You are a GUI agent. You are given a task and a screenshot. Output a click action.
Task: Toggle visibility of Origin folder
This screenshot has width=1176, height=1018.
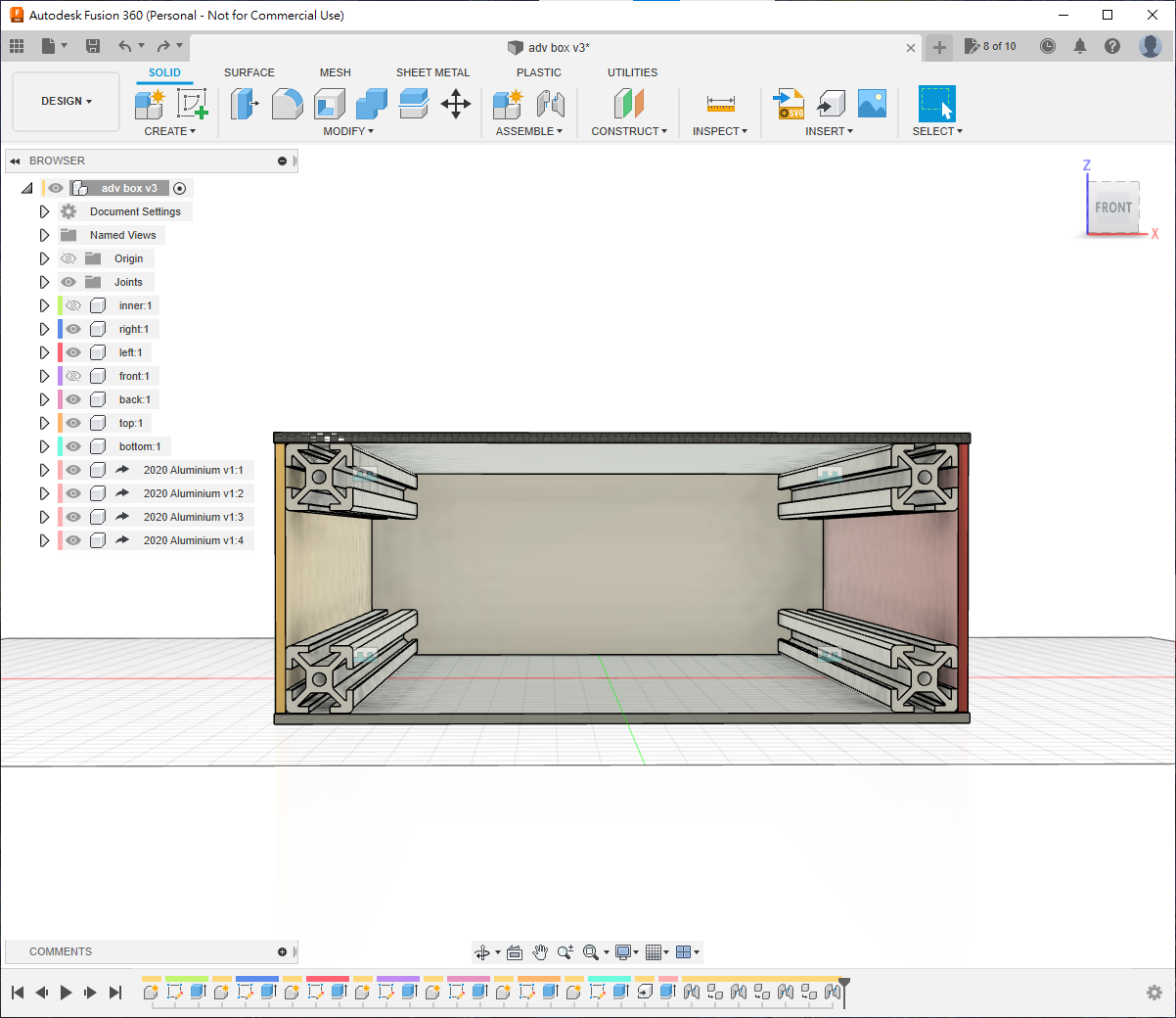[x=68, y=258]
